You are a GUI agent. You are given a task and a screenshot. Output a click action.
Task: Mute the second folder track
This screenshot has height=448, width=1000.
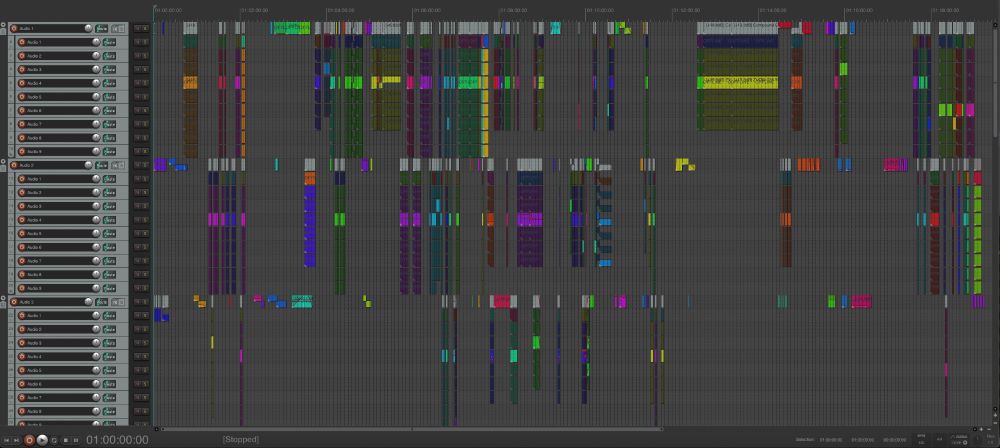pyautogui.click(x=138, y=165)
